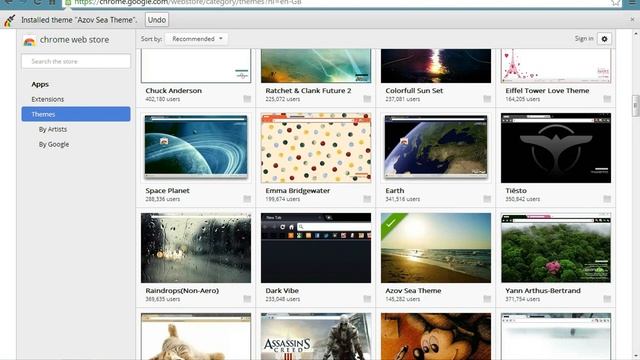Click Dark Vibe title text
Screen dimensions: 640x360
coord(282,291)
